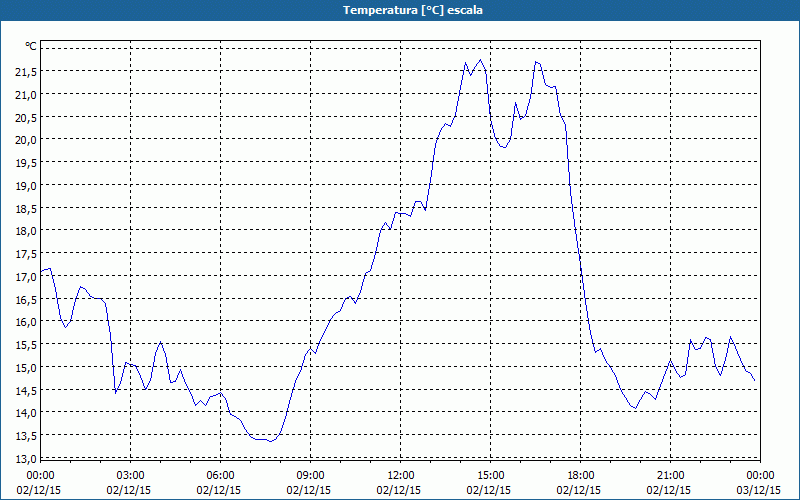Click the 21:00 time label
Image resolution: width=800 pixels, height=500 pixels.
pyautogui.click(x=670, y=476)
